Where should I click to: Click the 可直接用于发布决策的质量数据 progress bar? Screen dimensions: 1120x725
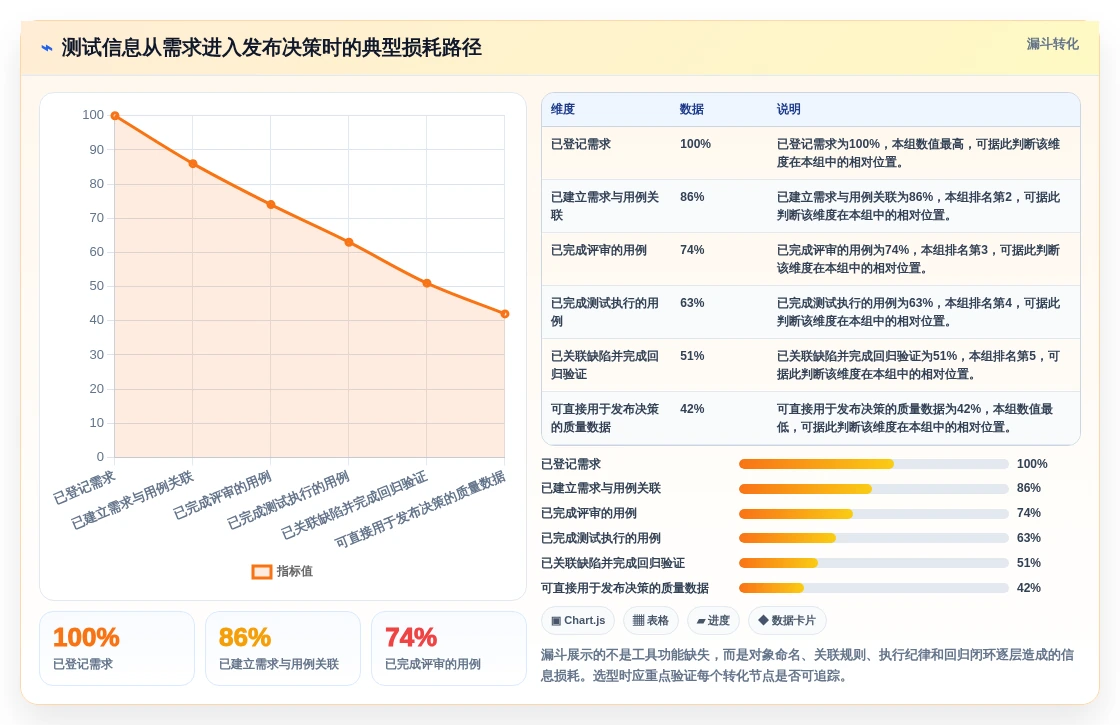click(874, 588)
